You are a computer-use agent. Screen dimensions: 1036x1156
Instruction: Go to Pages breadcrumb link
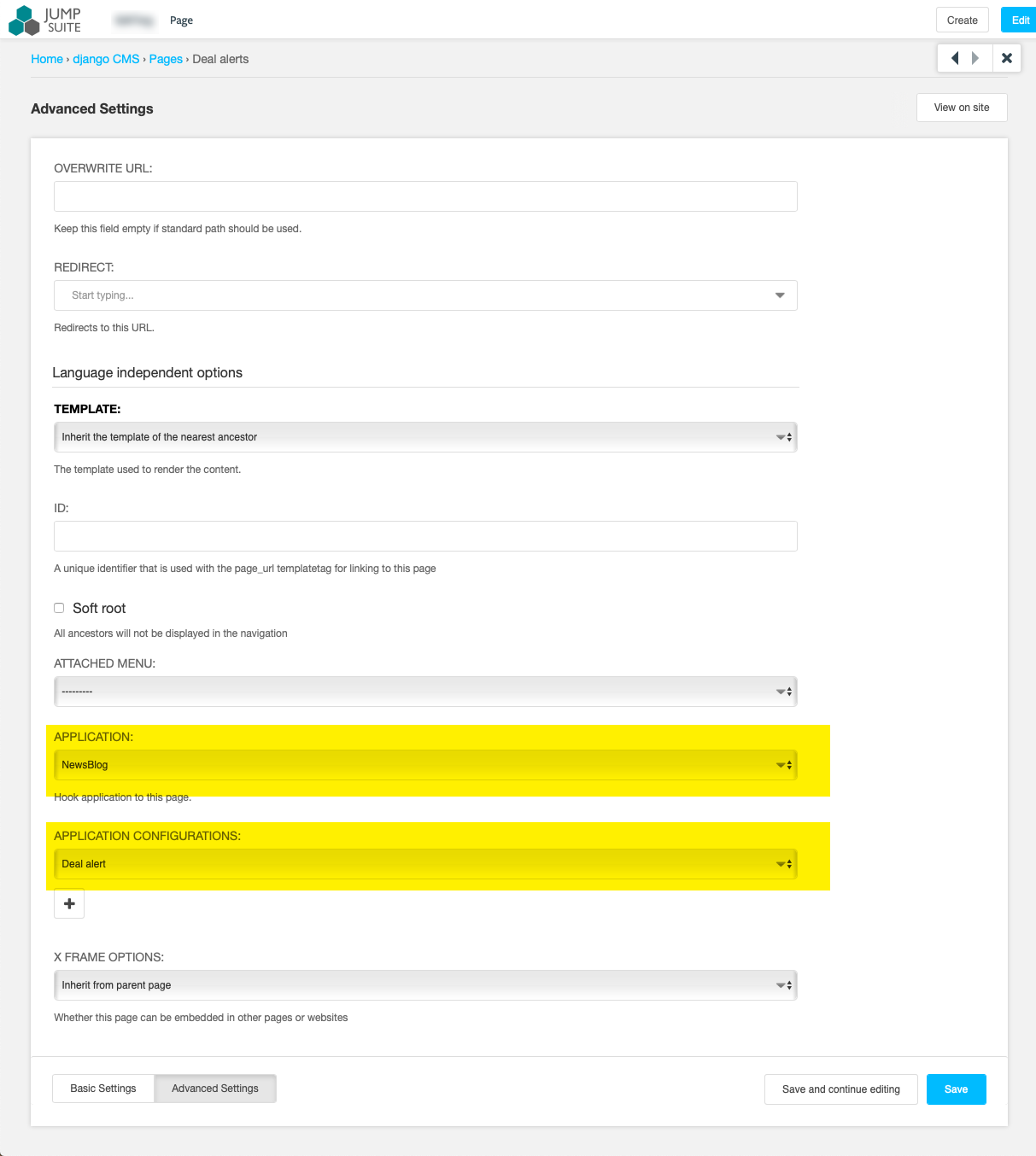click(x=166, y=59)
